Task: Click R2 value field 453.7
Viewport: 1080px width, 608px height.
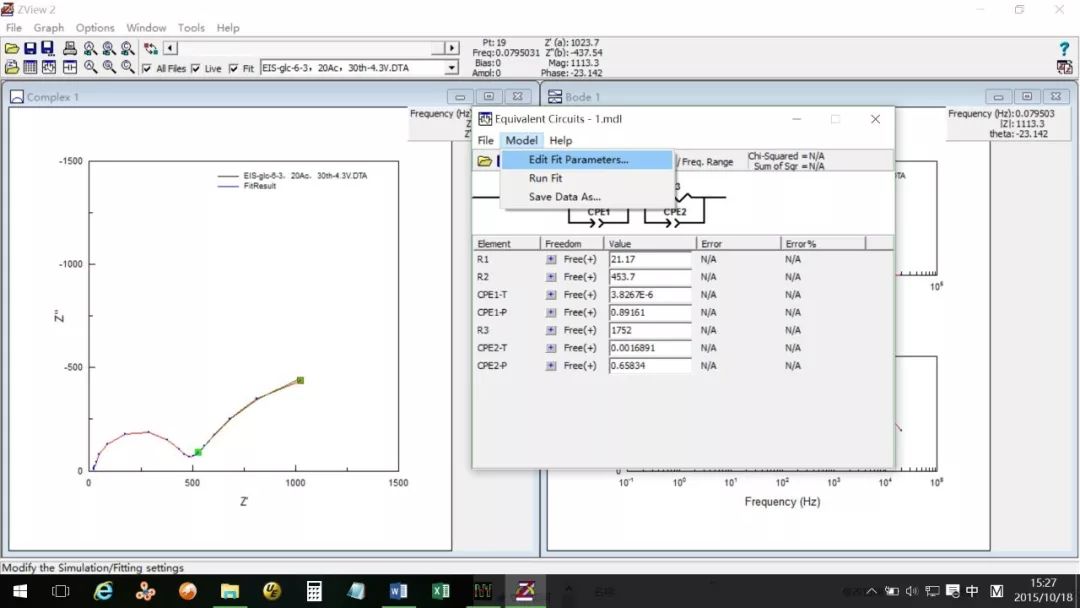Action: tap(650, 277)
